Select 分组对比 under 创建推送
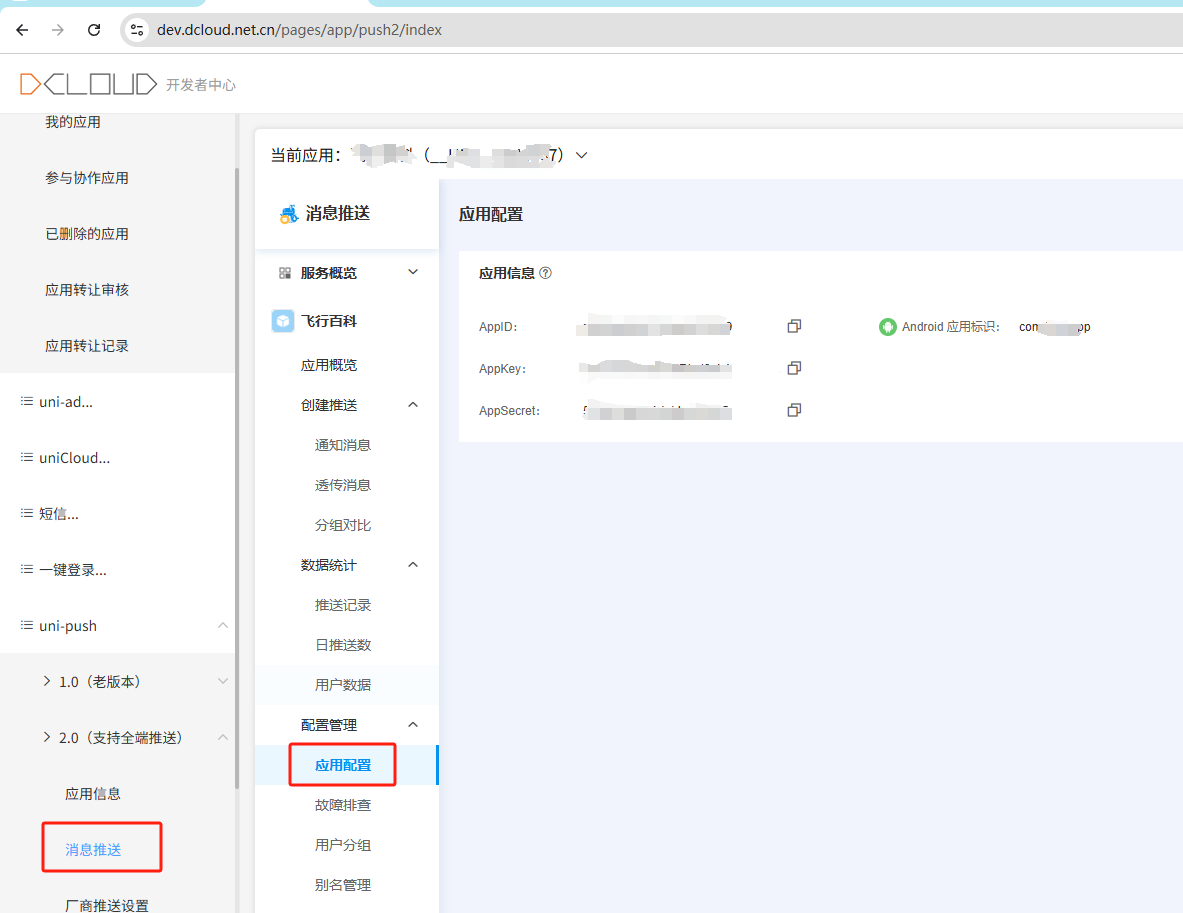The image size is (1183, 913). [343, 525]
